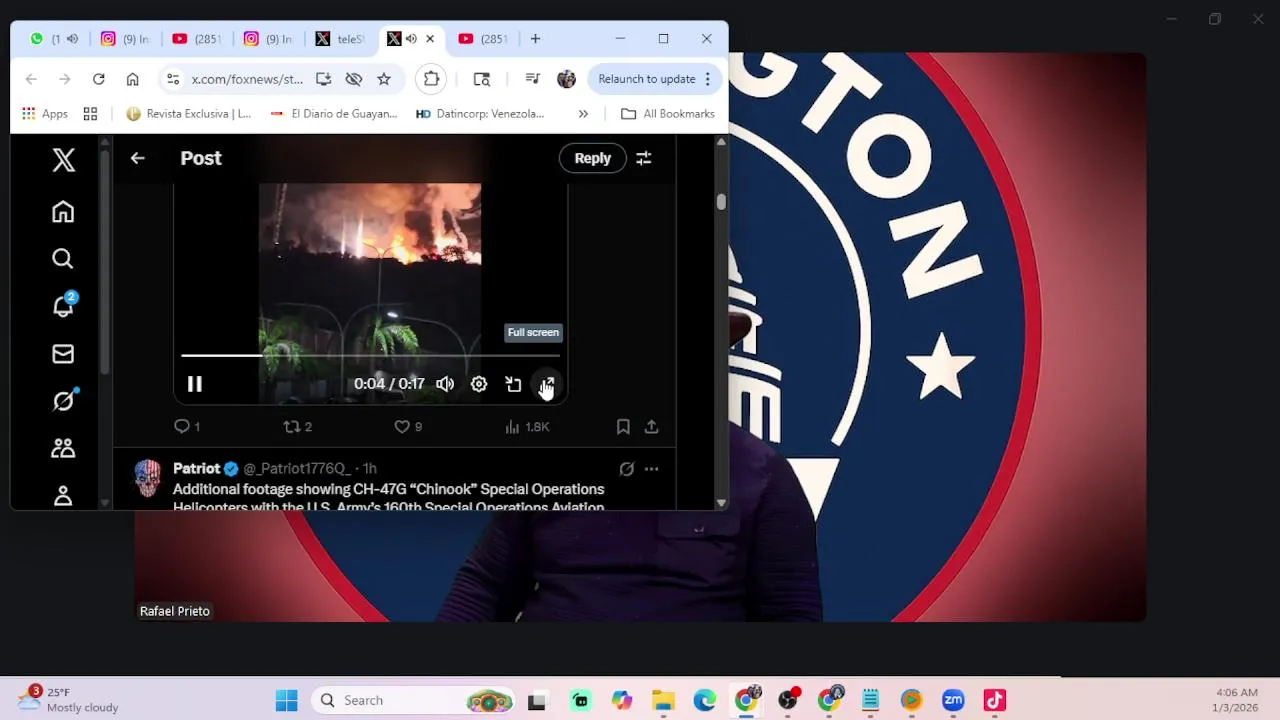Open Messages envelope in X sidebar
The height and width of the screenshot is (720, 1280).
tap(63, 354)
